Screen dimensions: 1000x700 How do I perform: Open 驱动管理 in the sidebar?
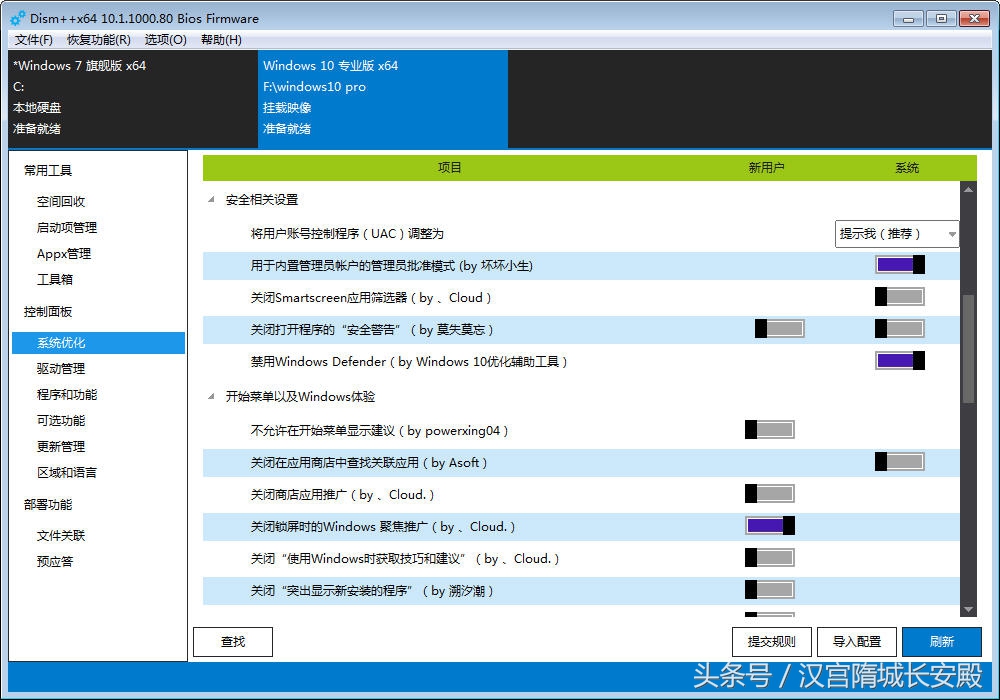pos(61,368)
